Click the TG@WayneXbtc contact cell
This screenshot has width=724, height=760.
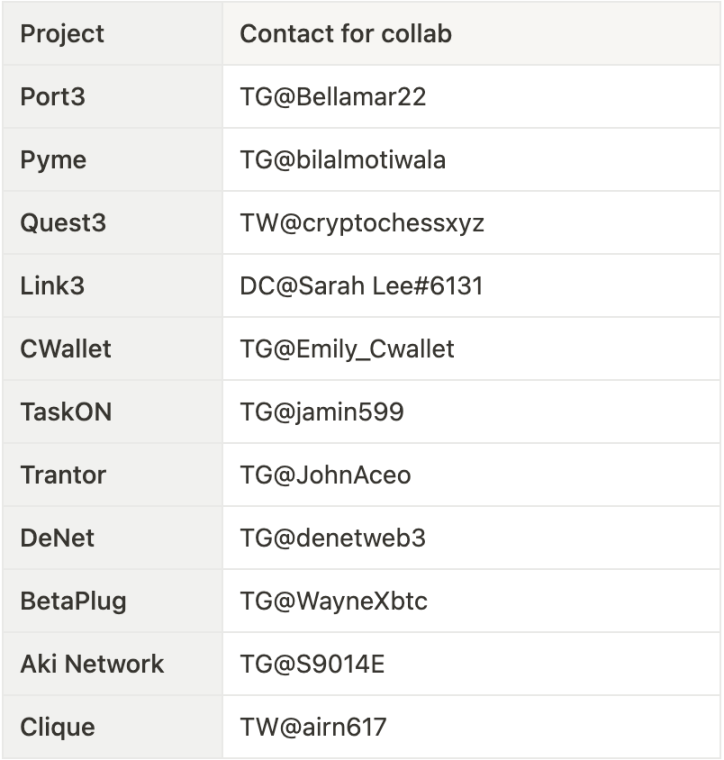point(334,601)
